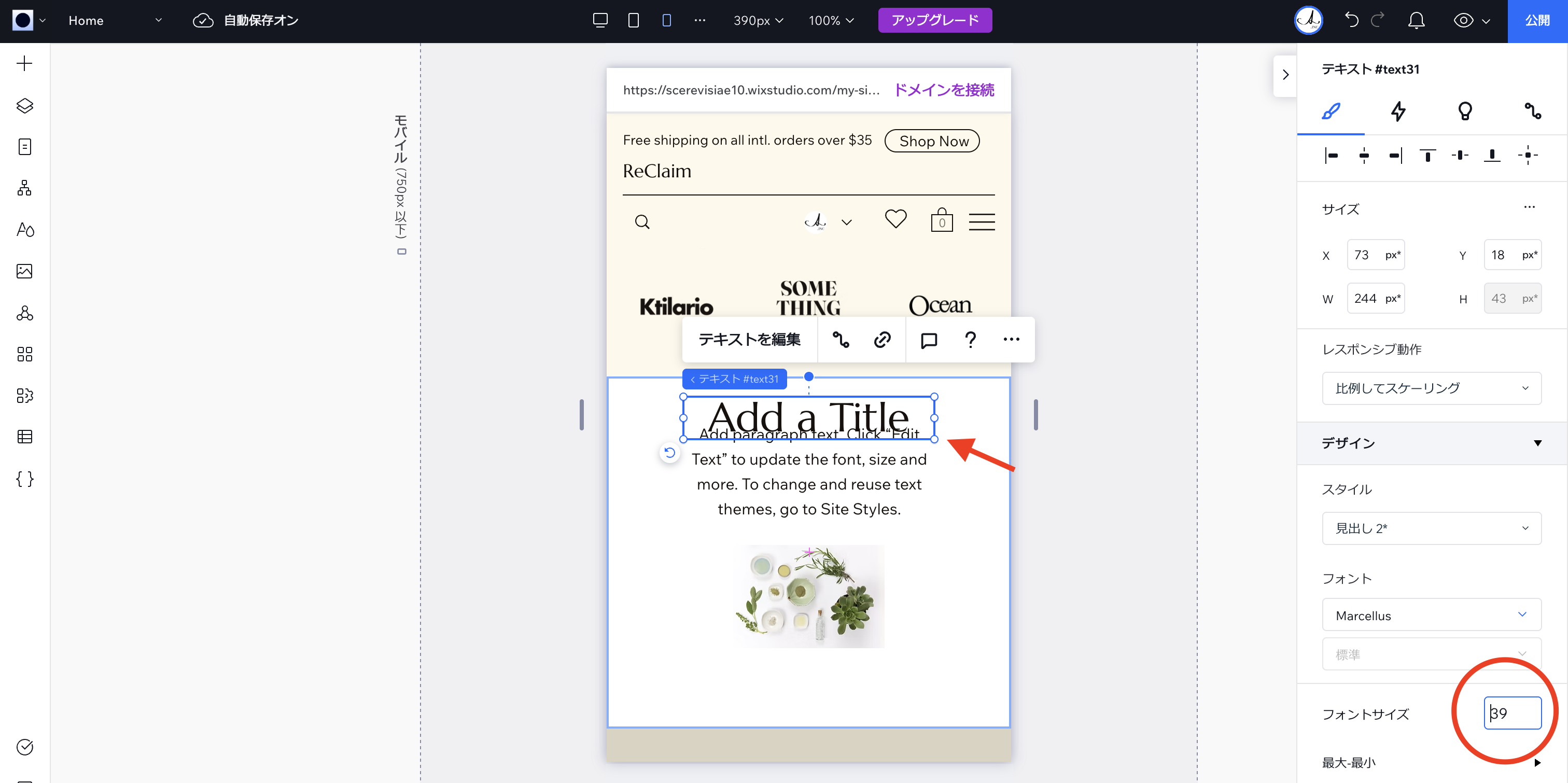Open the code braces panel
Viewport: 1568px width, 783px height.
point(24,479)
